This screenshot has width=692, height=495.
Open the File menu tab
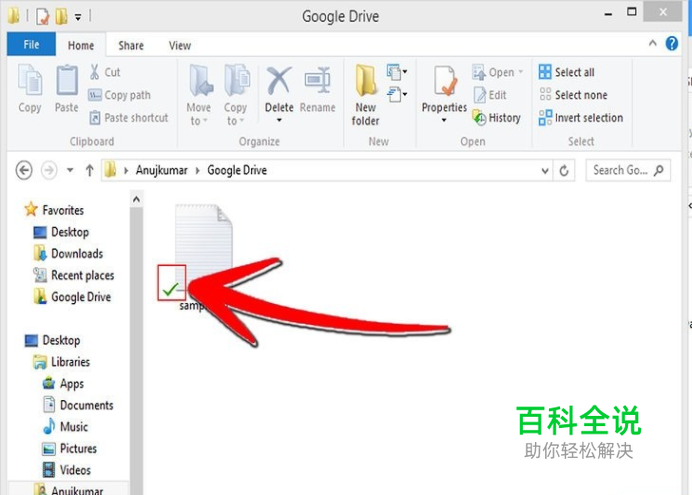coord(31,44)
